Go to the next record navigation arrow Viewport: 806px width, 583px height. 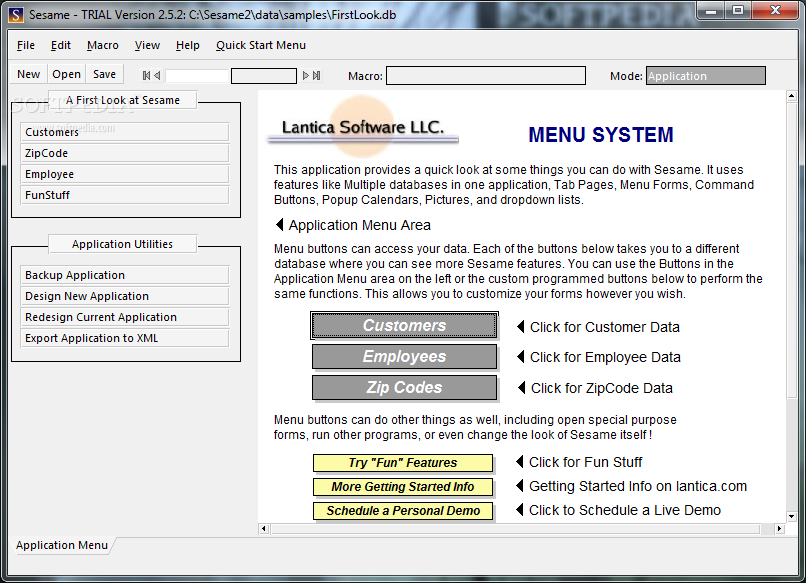click(x=305, y=76)
